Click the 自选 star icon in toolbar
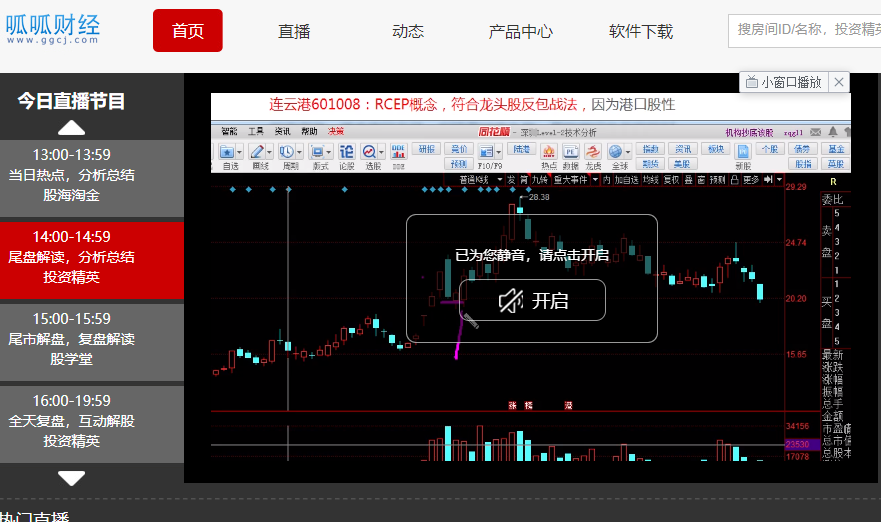 tap(229, 154)
